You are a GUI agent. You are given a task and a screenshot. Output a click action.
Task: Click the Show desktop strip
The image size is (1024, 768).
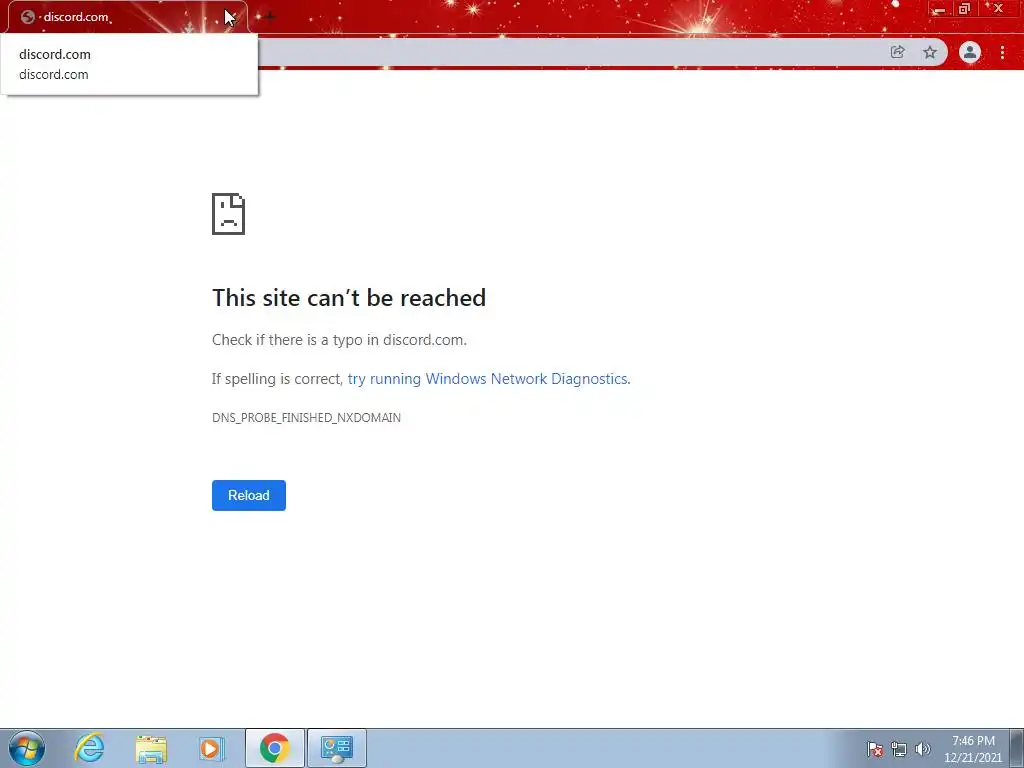click(1017, 748)
